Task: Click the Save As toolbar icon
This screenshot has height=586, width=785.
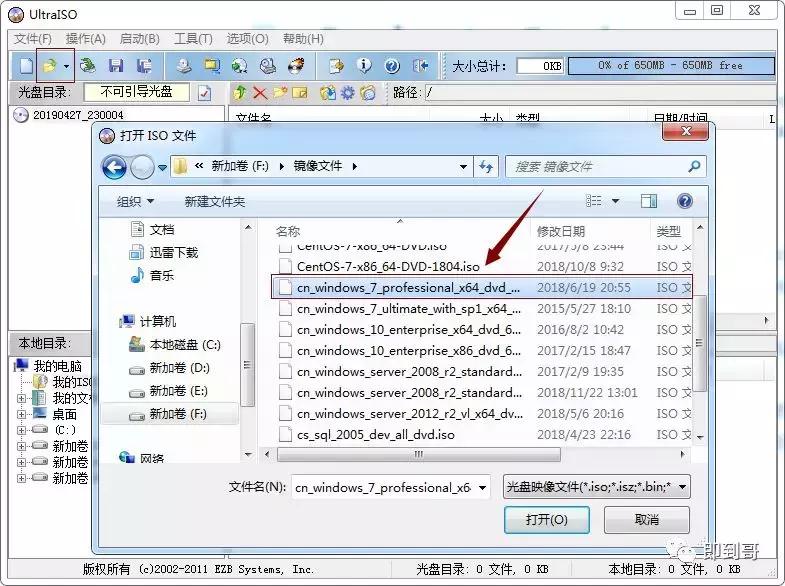Action: pos(144,66)
